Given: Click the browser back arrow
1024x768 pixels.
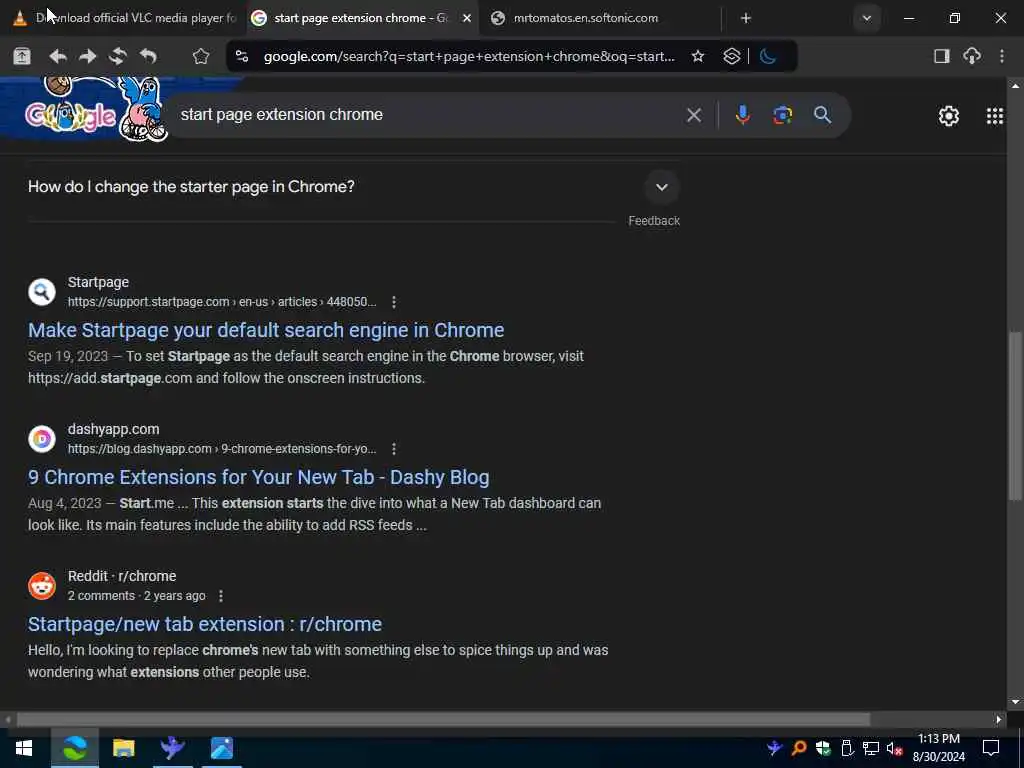Looking at the screenshot, I should (57, 56).
